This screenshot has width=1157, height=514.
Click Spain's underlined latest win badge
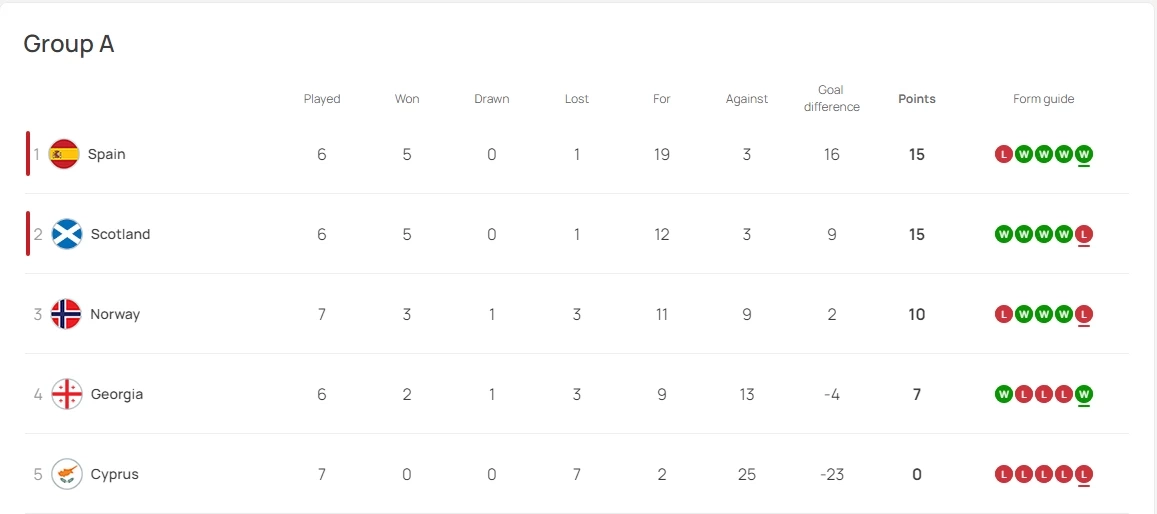coord(1084,154)
